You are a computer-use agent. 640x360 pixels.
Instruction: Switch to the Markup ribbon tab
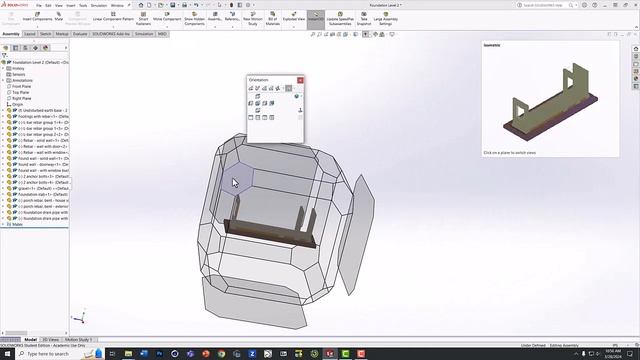point(62,34)
